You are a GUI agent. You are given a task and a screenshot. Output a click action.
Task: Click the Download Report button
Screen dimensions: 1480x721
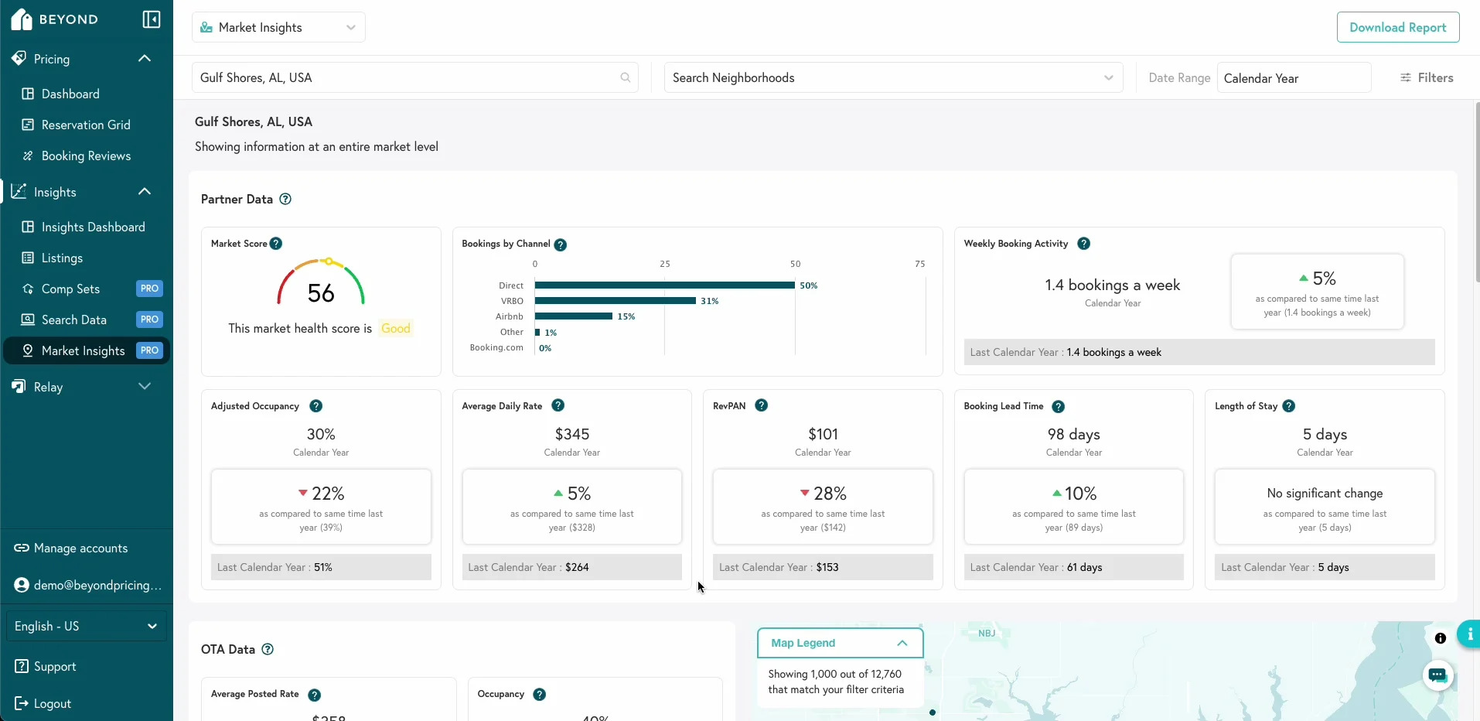1397,27
